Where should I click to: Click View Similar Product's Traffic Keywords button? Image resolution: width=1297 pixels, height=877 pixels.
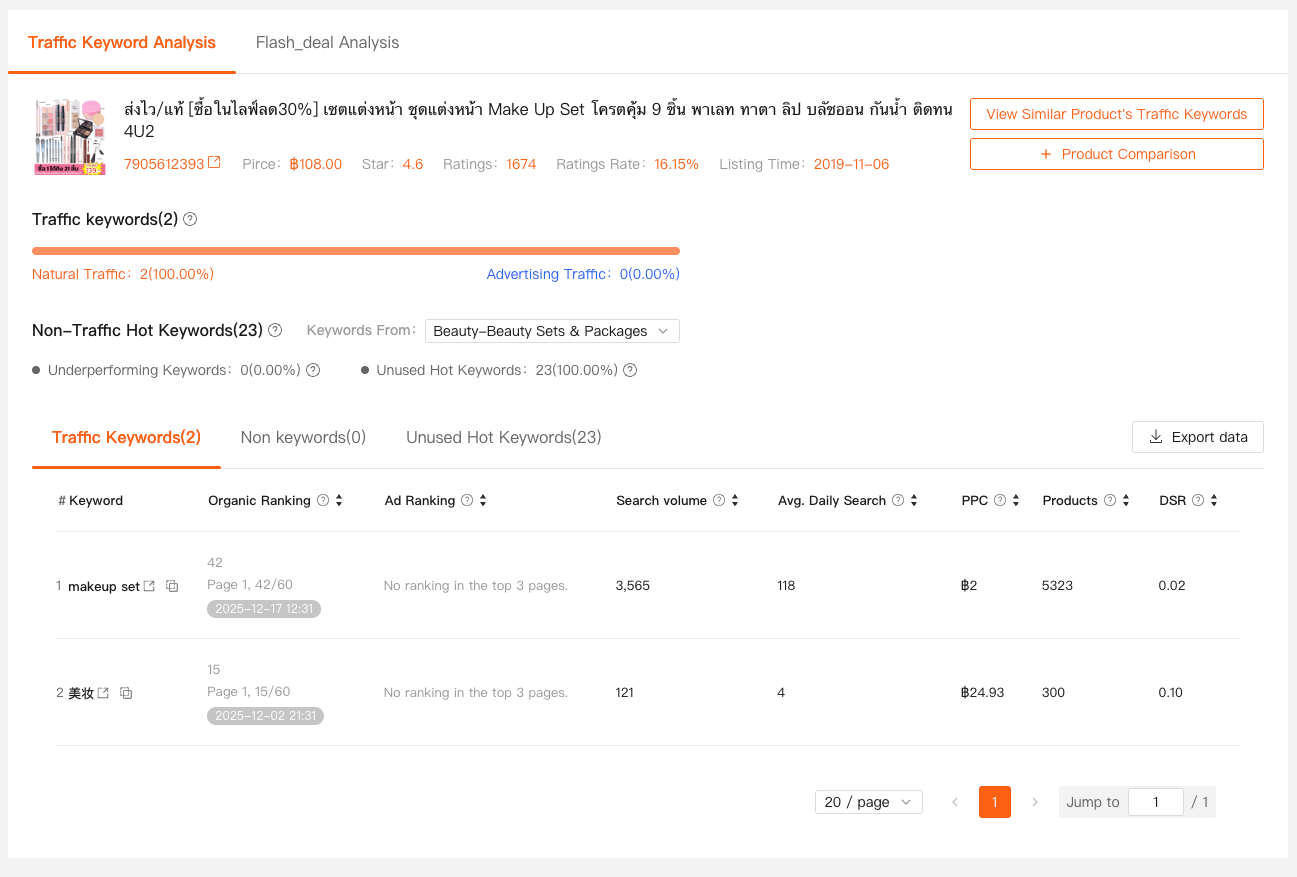pos(1116,114)
